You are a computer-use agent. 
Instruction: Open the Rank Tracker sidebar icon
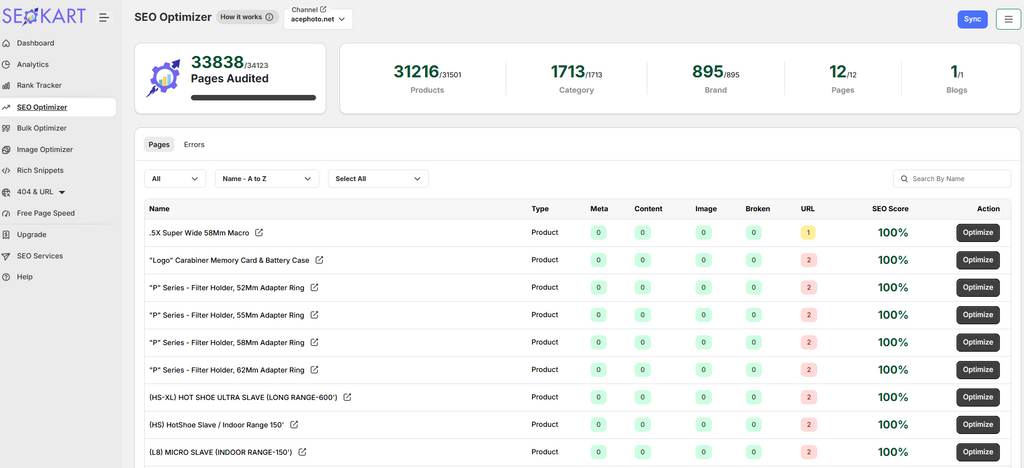click(6, 86)
